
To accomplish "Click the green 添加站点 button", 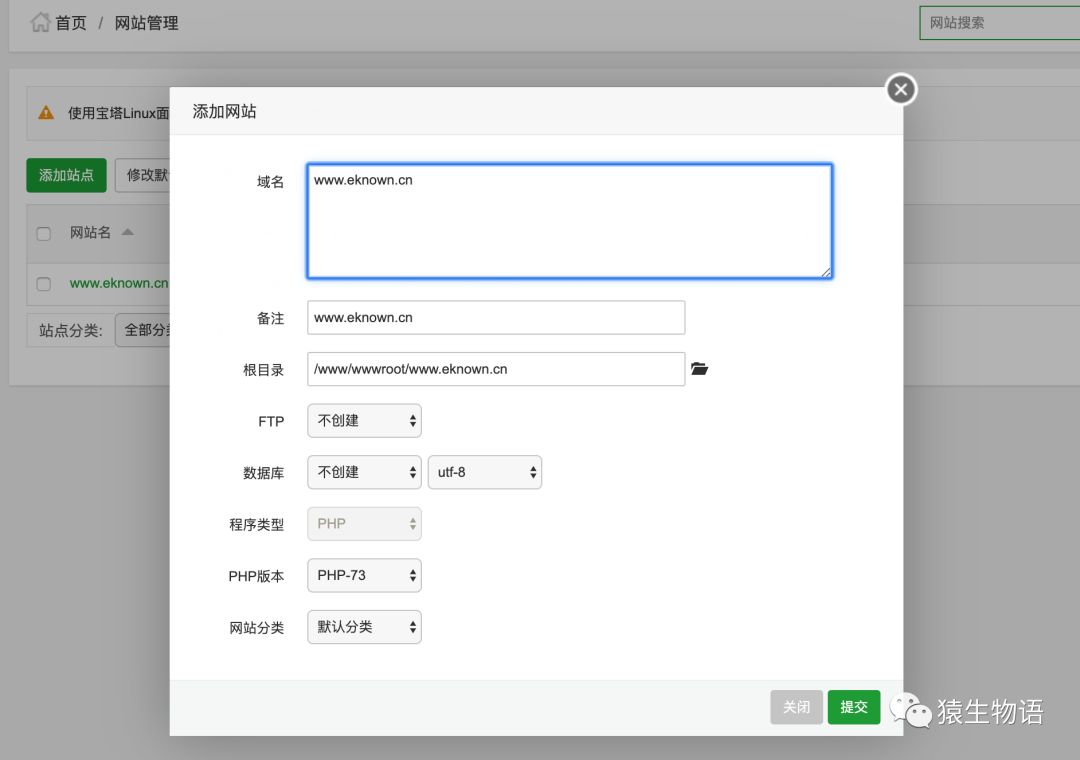I will click(x=66, y=175).
